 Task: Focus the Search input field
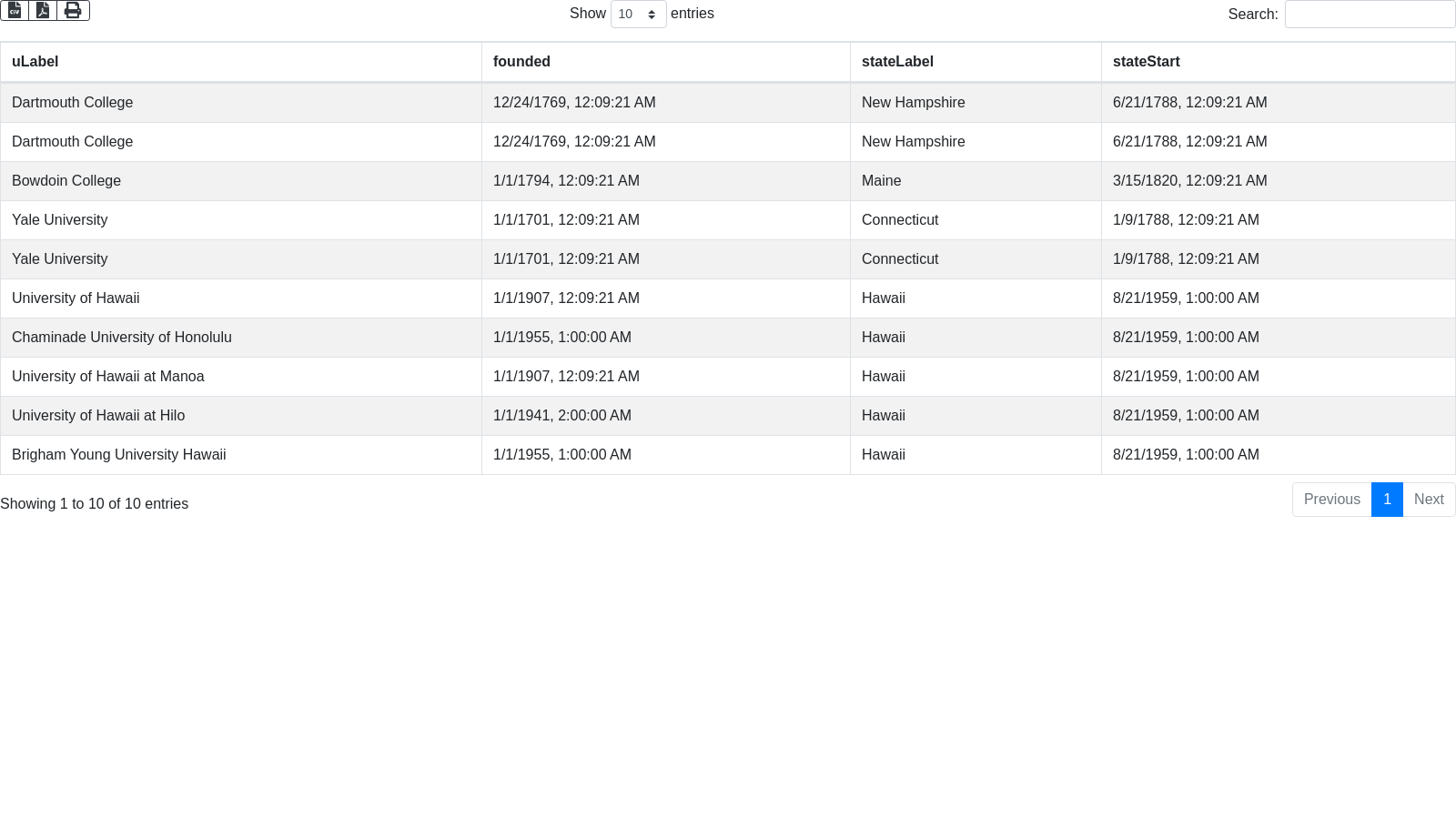[x=1370, y=15]
